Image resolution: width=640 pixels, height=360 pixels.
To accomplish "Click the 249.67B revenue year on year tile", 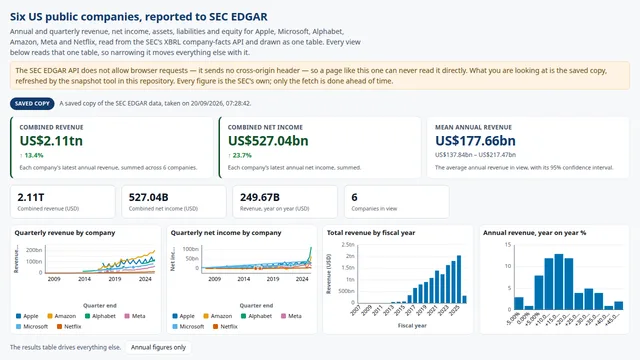I will pyautogui.click(x=285, y=202).
